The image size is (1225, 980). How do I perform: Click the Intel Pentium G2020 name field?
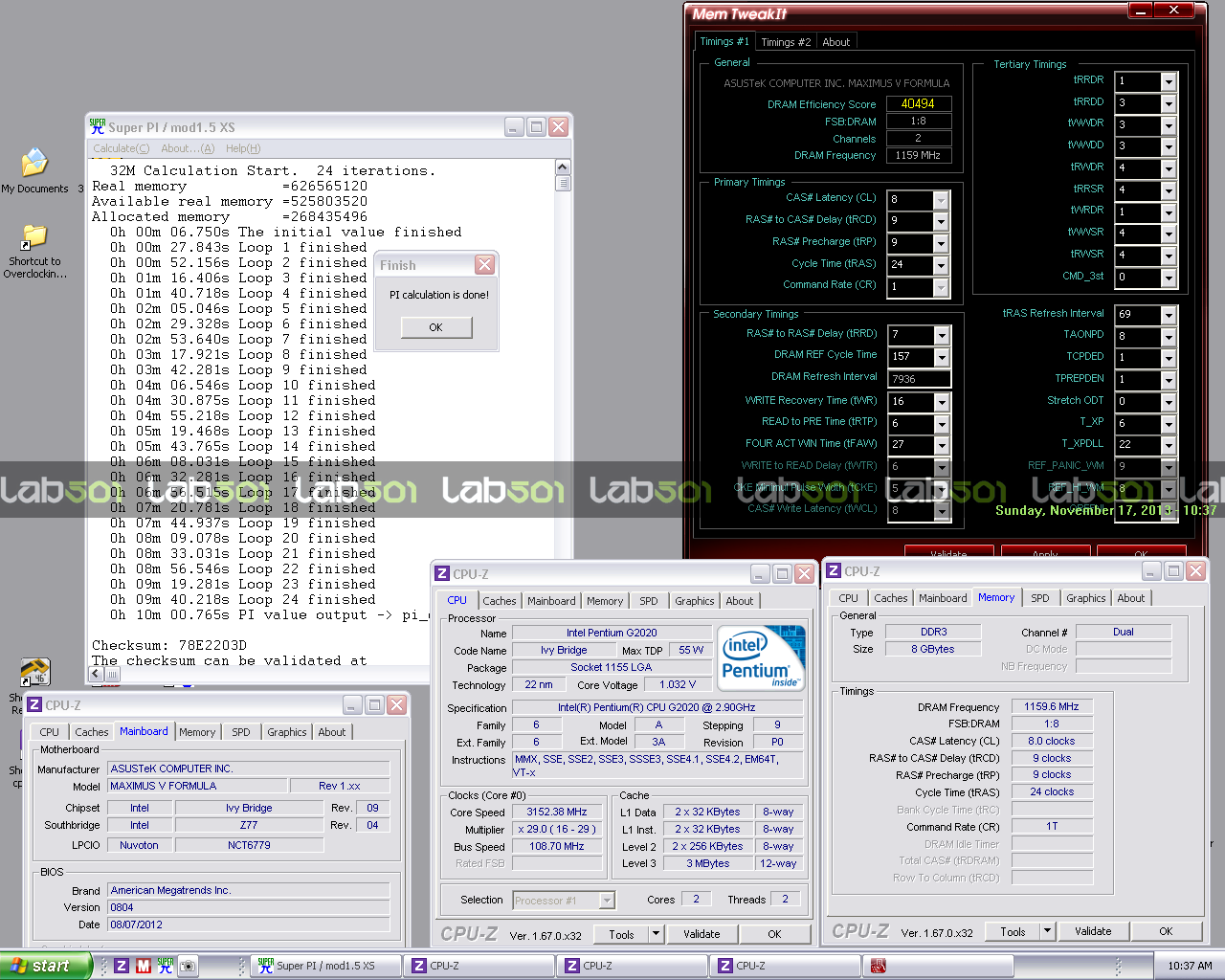click(x=612, y=633)
